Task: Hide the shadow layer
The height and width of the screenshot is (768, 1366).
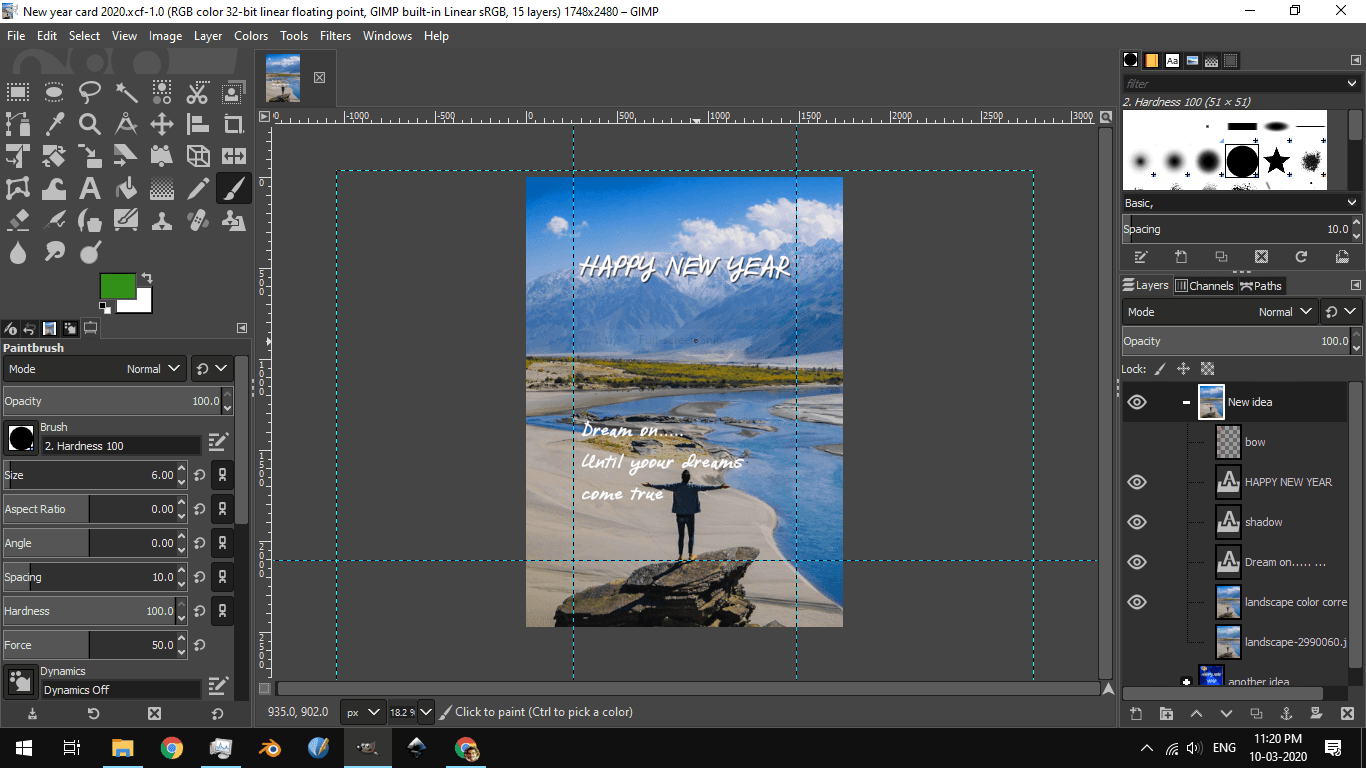Action: [x=1136, y=521]
